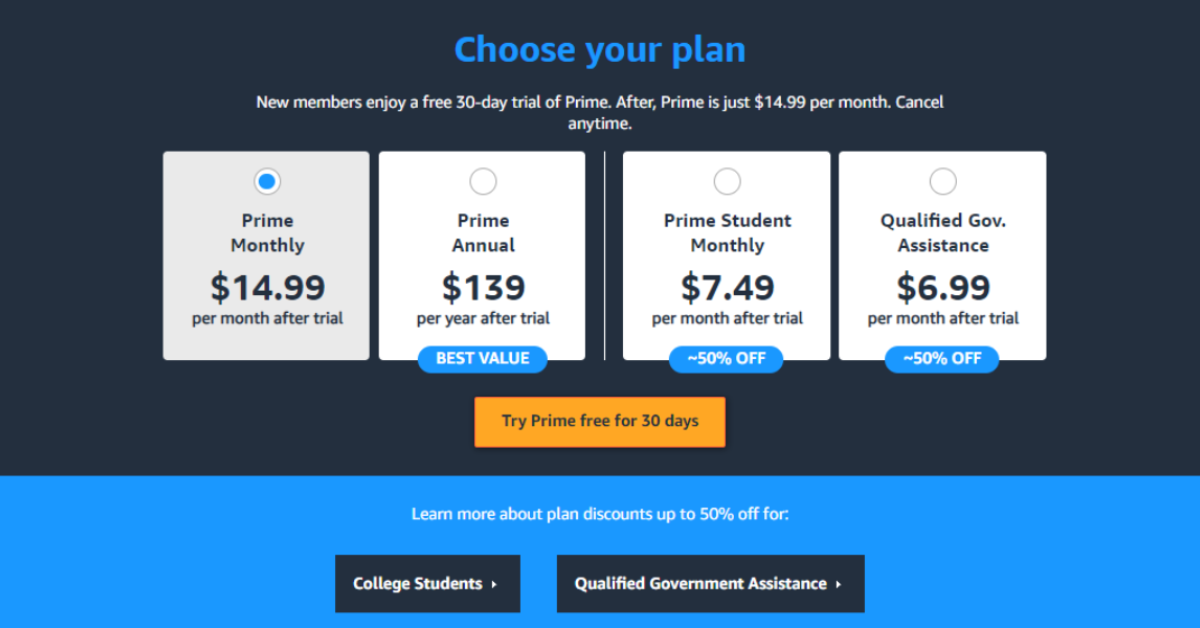The width and height of the screenshot is (1200, 628).
Task: Select the Prime Annual radio button
Action: (483, 181)
